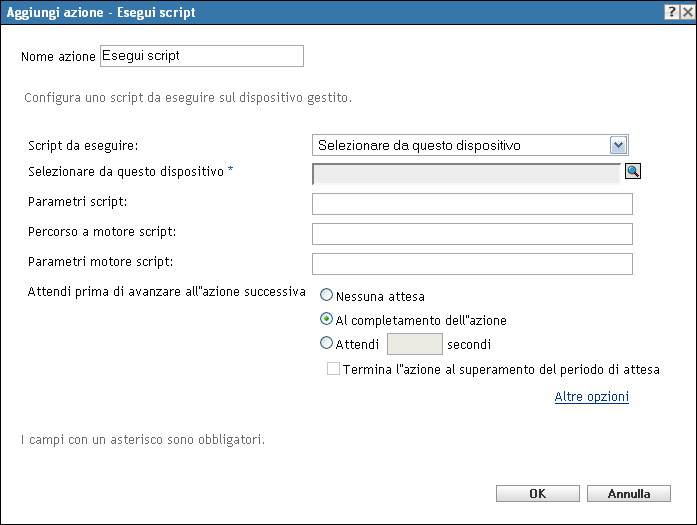Click the help question mark icon
Screen dimensions: 697x525
tap(670, 12)
